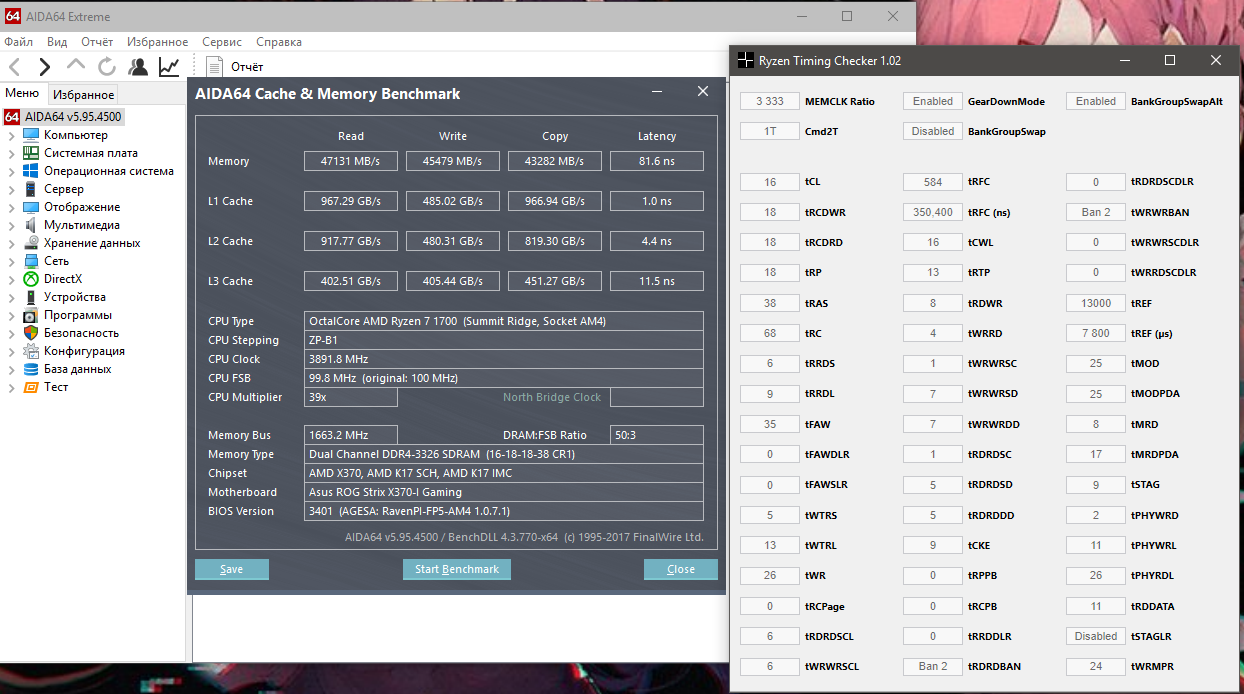Click the CPU Type OctalCore AMD Ryzen field
Screen dimensions: 1244x694
[x=504, y=321]
